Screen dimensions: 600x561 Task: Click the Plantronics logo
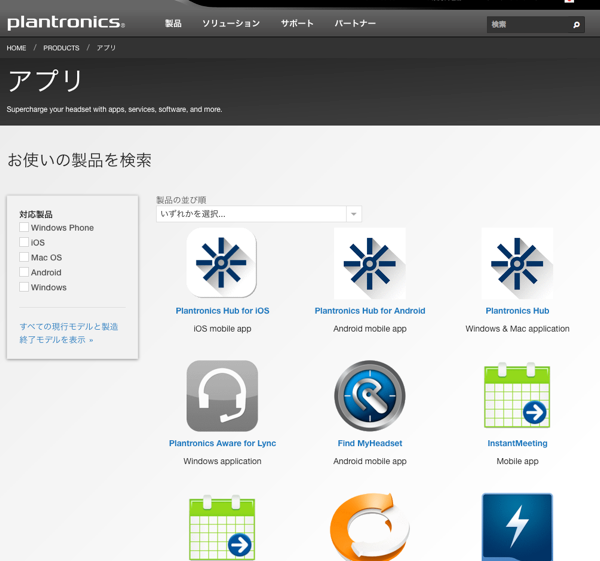click(x=66, y=23)
